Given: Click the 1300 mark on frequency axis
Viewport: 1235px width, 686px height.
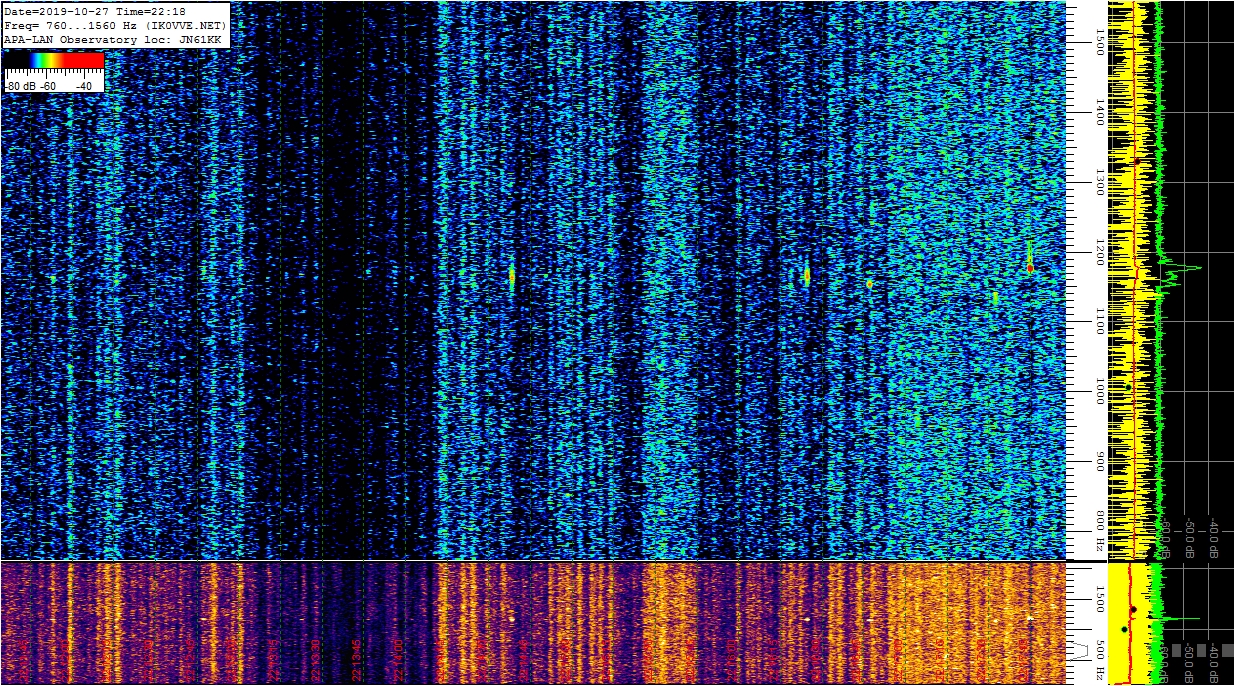Looking at the screenshot, I should (1100, 183).
